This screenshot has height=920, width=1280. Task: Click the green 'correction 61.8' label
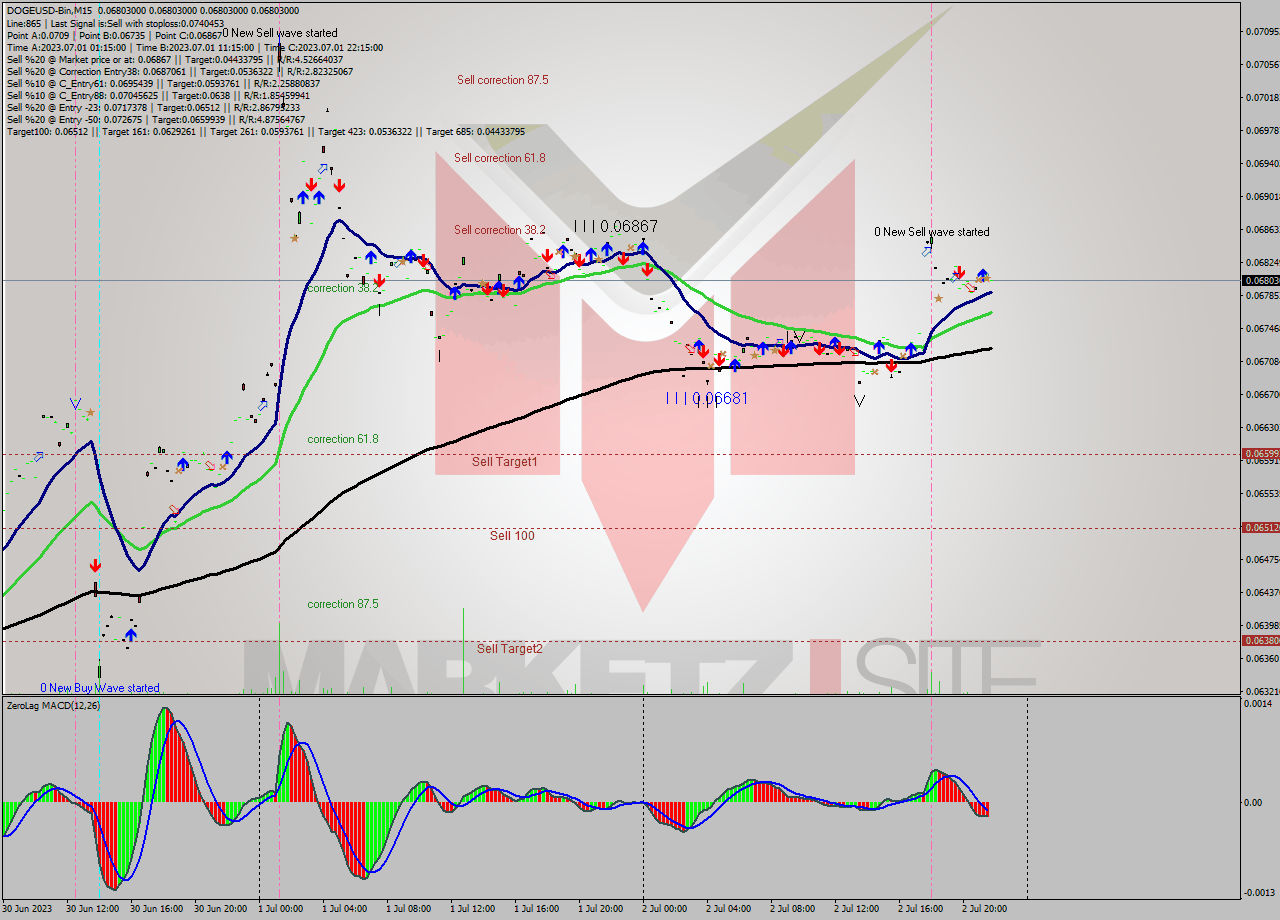(343, 439)
